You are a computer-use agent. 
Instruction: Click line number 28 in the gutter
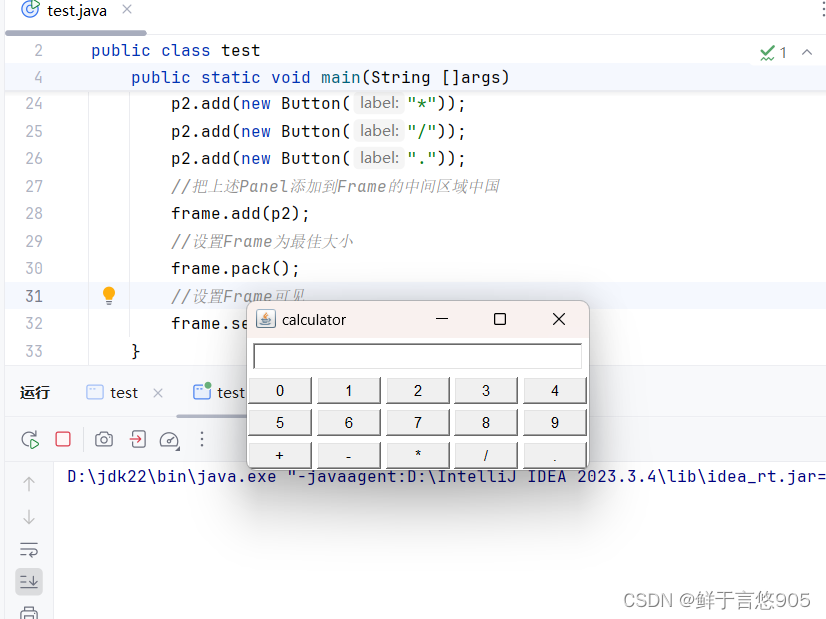[34, 213]
